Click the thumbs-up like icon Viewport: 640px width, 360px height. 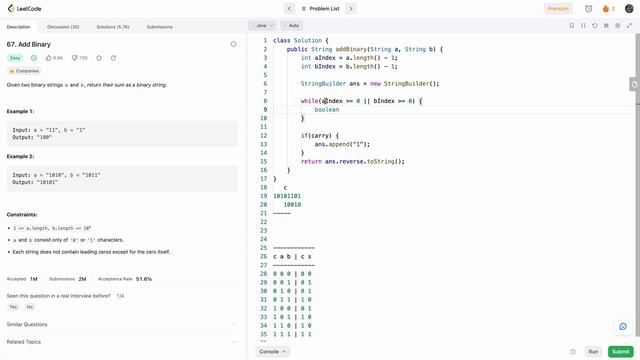tap(49, 58)
